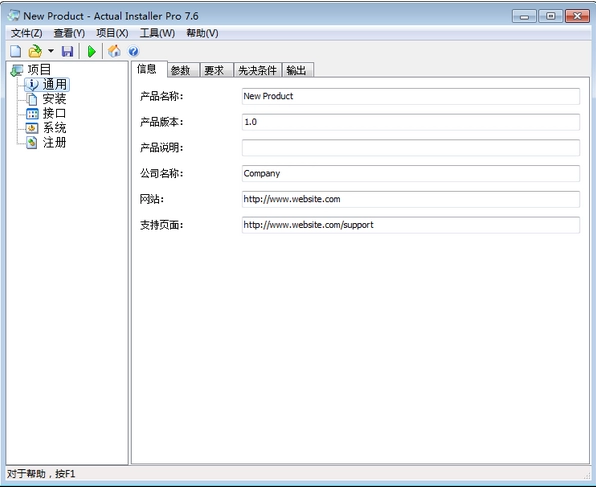The height and width of the screenshot is (487, 596).
Task: Click the 支持页面 URL field
Action: pos(411,225)
